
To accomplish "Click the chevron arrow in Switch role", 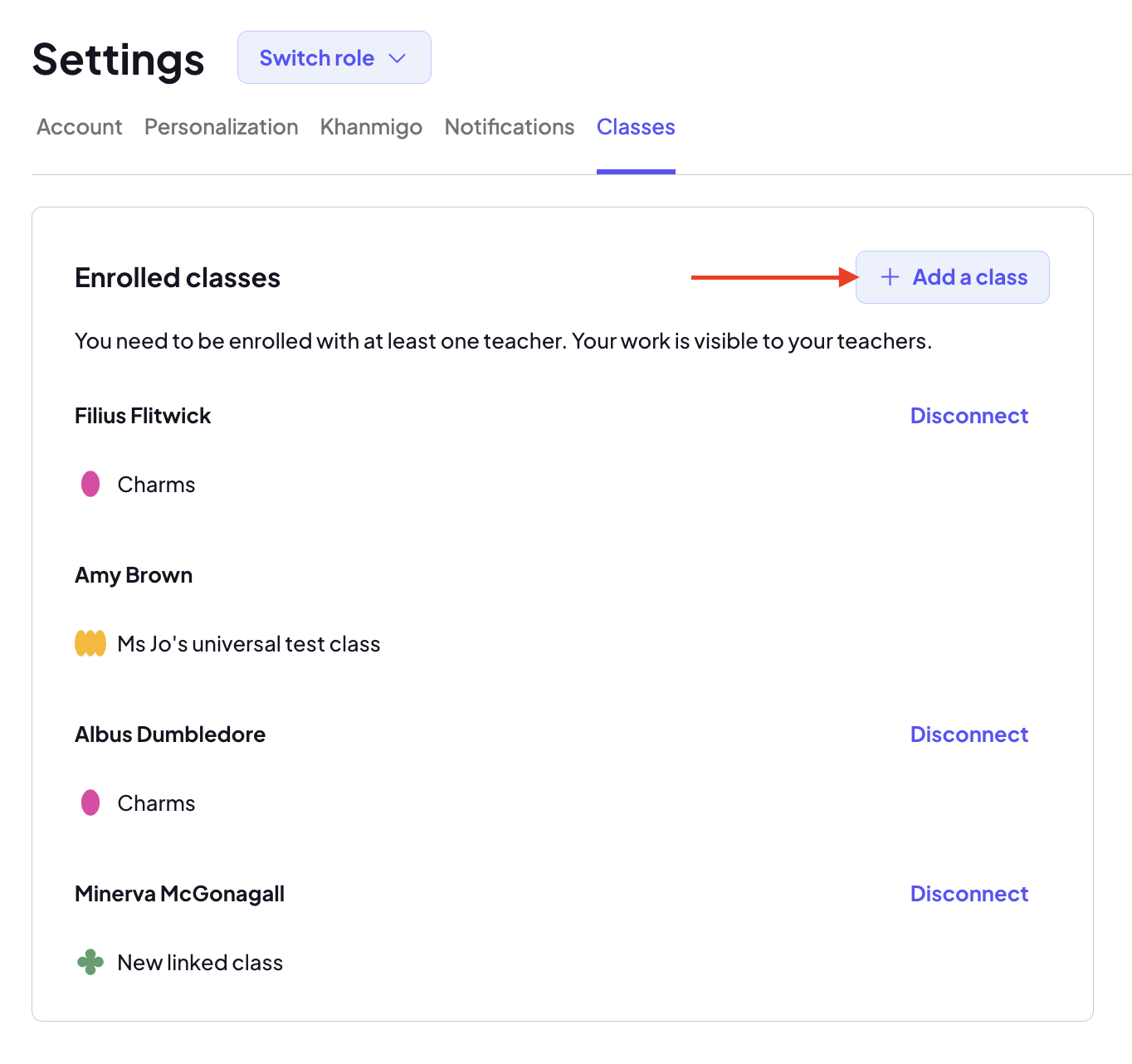I will click(x=398, y=58).
